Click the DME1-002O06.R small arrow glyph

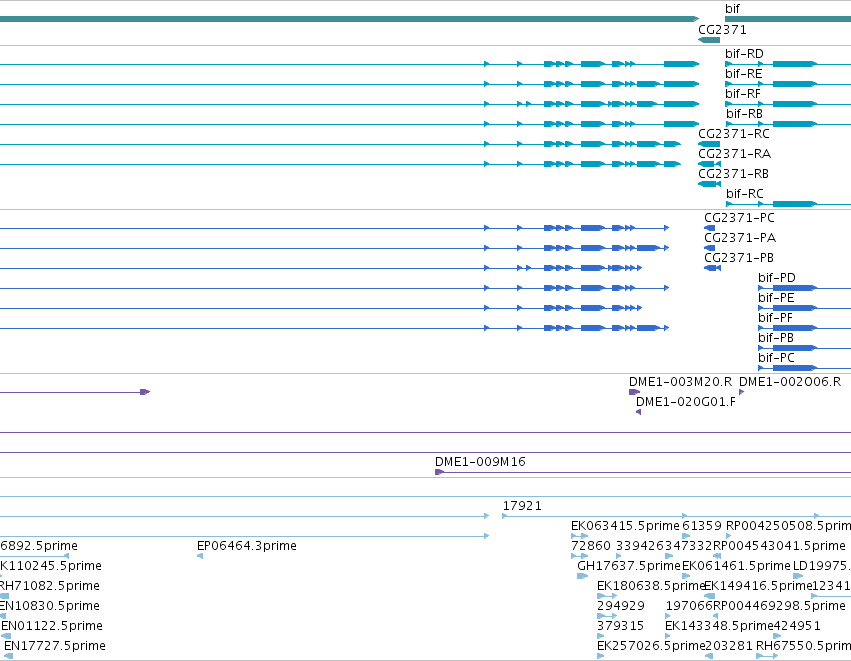click(x=741, y=392)
